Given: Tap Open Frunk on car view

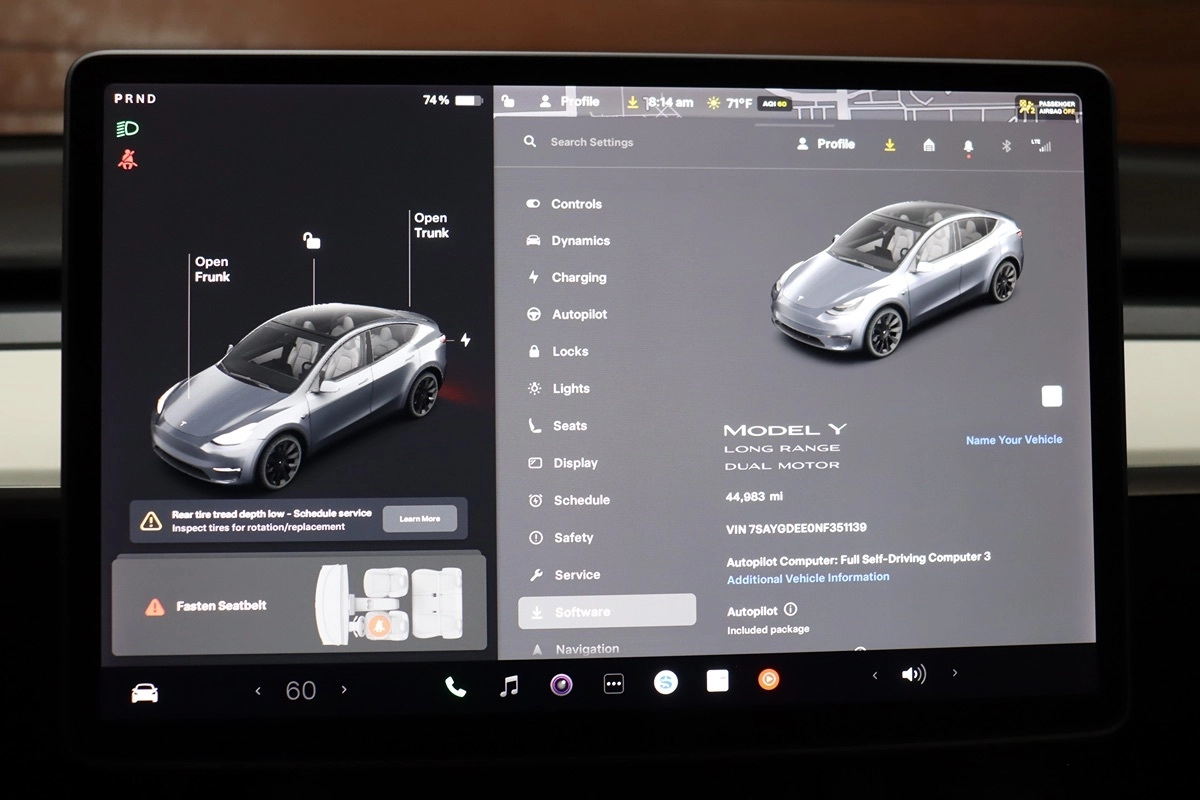Looking at the screenshot, I should pyautogui.click(x=212, y=269).
